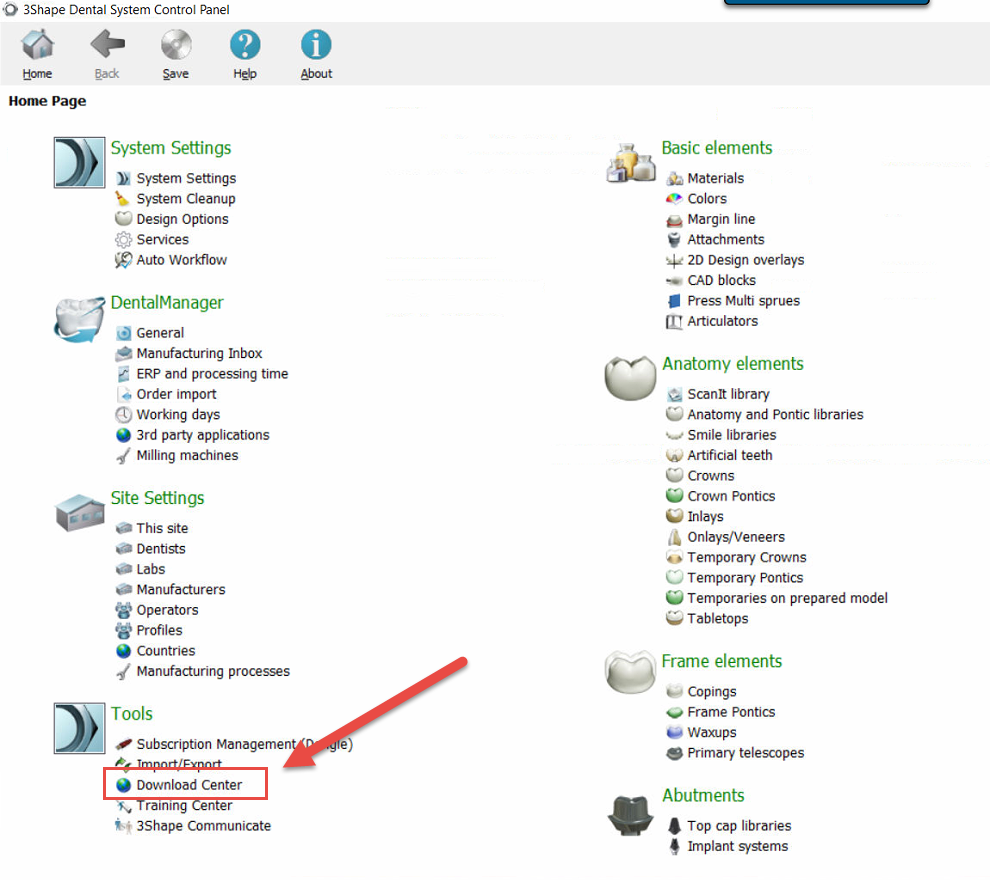Open Help from the toolbar
The height and width of the screenshot is (880, 990).
pyautogui.click(x=245, y=45)
